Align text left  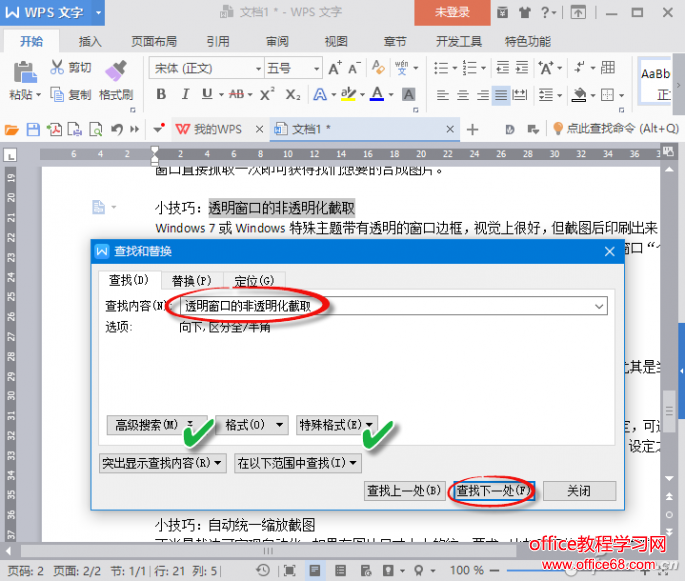pos(443,95)
